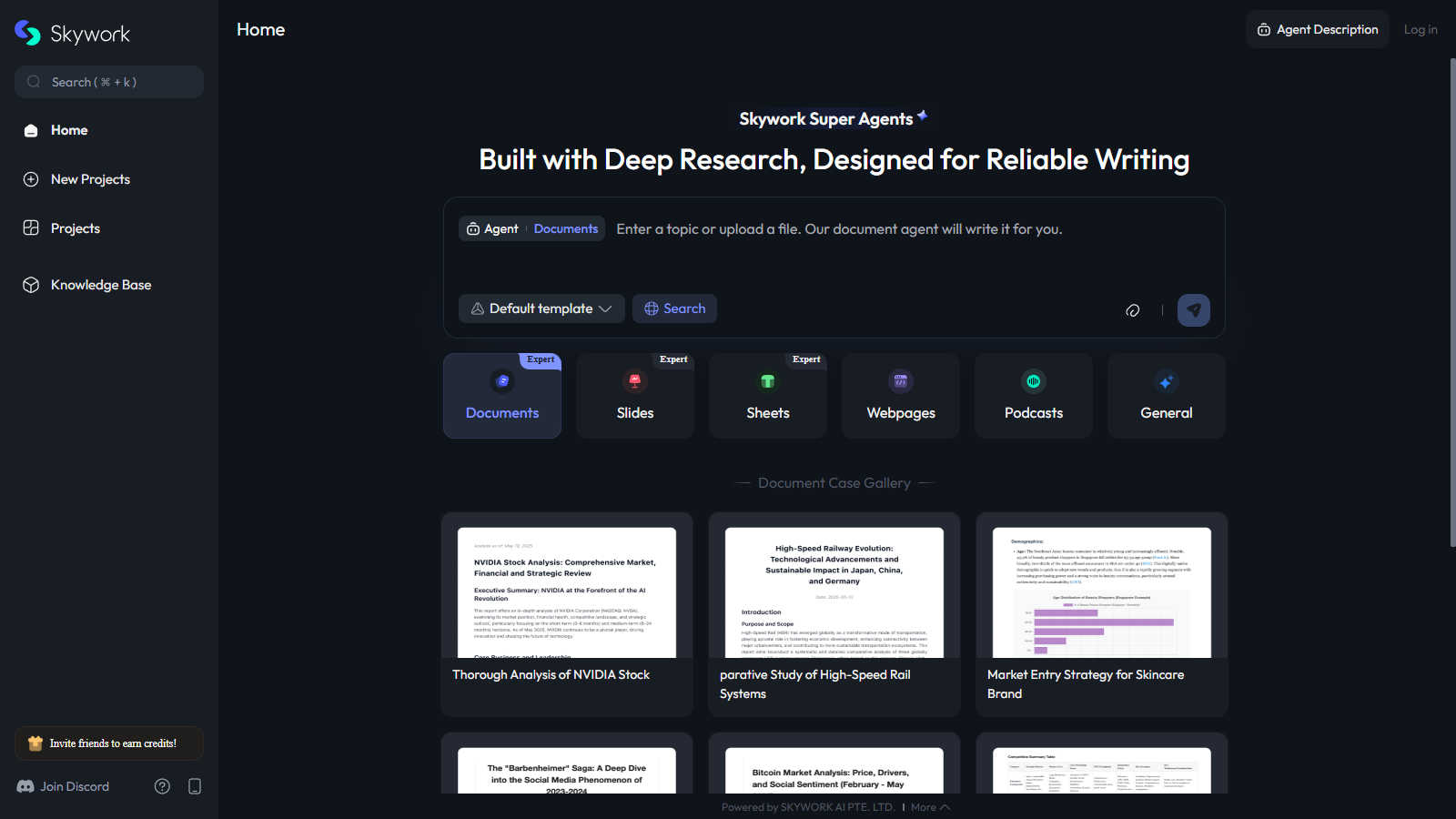
Task: Select the Sheets agent tab
Action: [768, 396]
